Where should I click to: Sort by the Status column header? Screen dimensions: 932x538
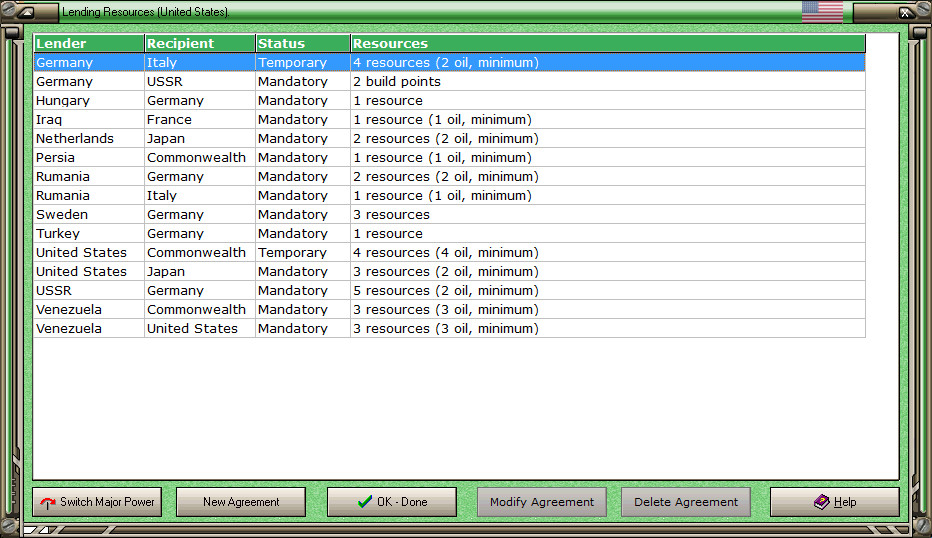(x=303, y=43)
